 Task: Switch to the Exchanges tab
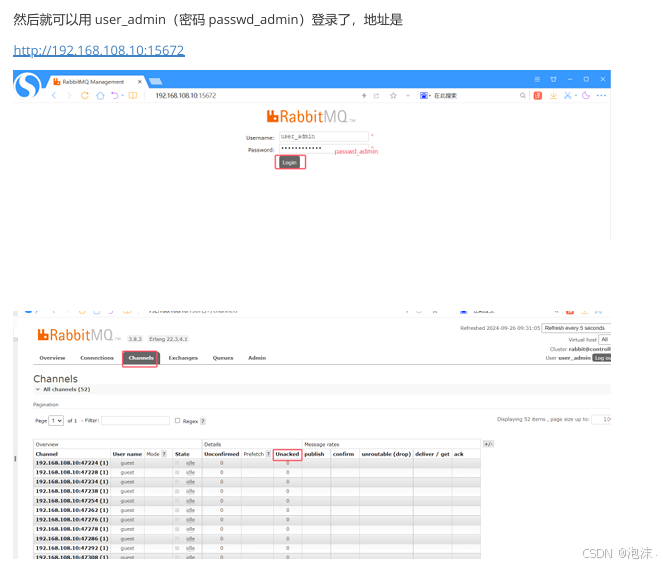[x=183, y=358]
